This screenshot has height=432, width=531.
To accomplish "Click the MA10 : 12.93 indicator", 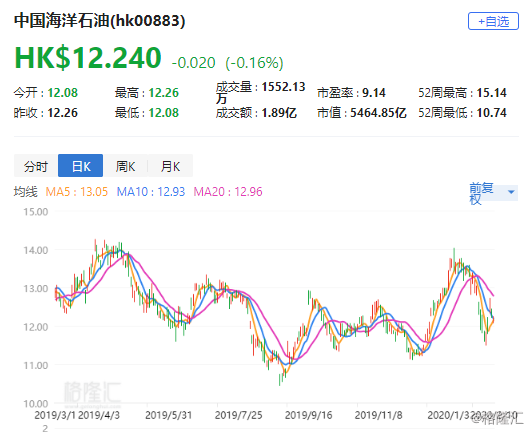I will pyautogui.click(x=151, y=192).
